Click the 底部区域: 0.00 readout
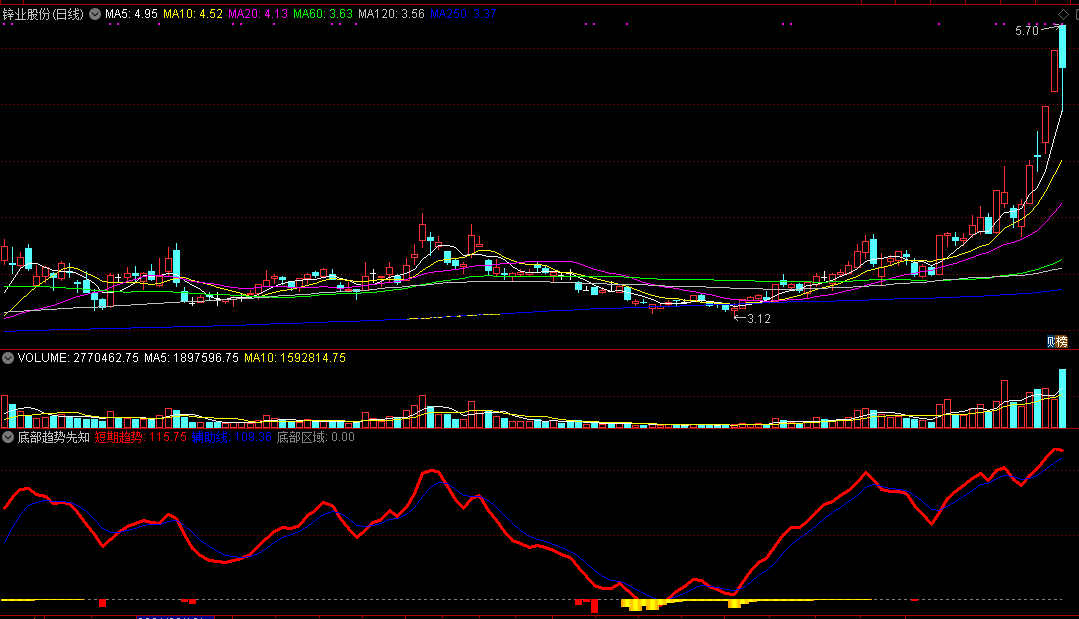The height and width of the screenshot is (619, 1079). 316,437
